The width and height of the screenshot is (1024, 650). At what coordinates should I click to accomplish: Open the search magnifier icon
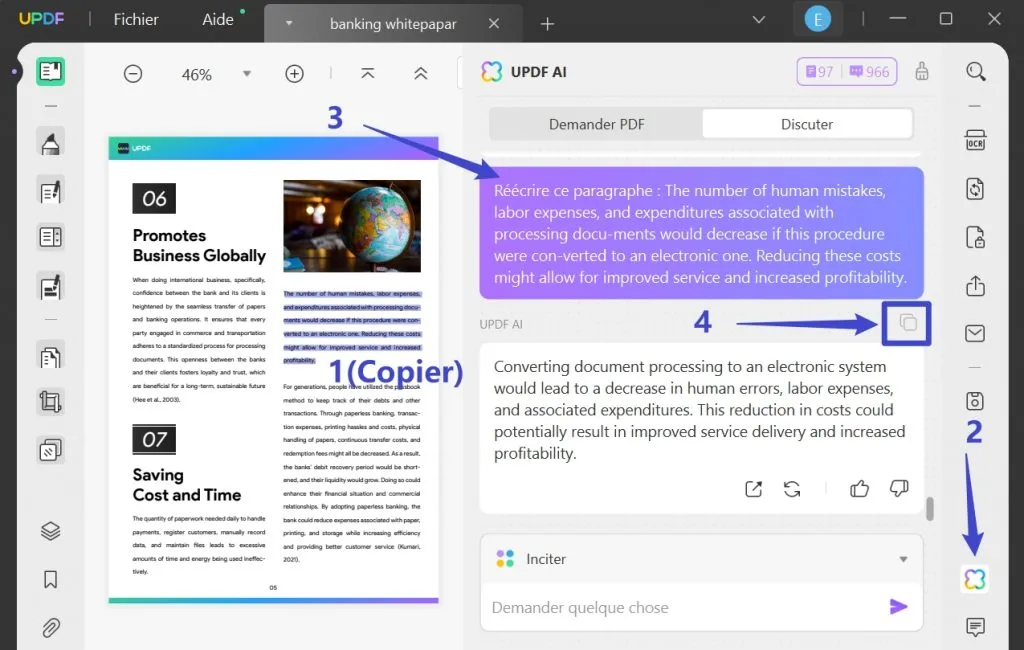pos(976,71)
